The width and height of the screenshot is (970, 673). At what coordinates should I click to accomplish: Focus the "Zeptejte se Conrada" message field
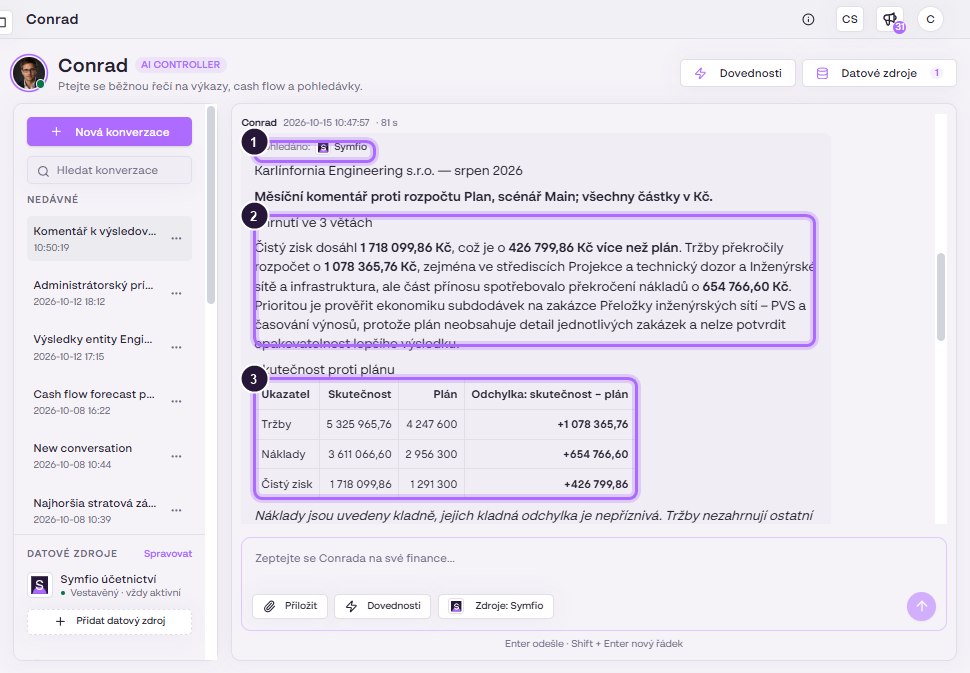pyautogui.click(x=593, y=559)
